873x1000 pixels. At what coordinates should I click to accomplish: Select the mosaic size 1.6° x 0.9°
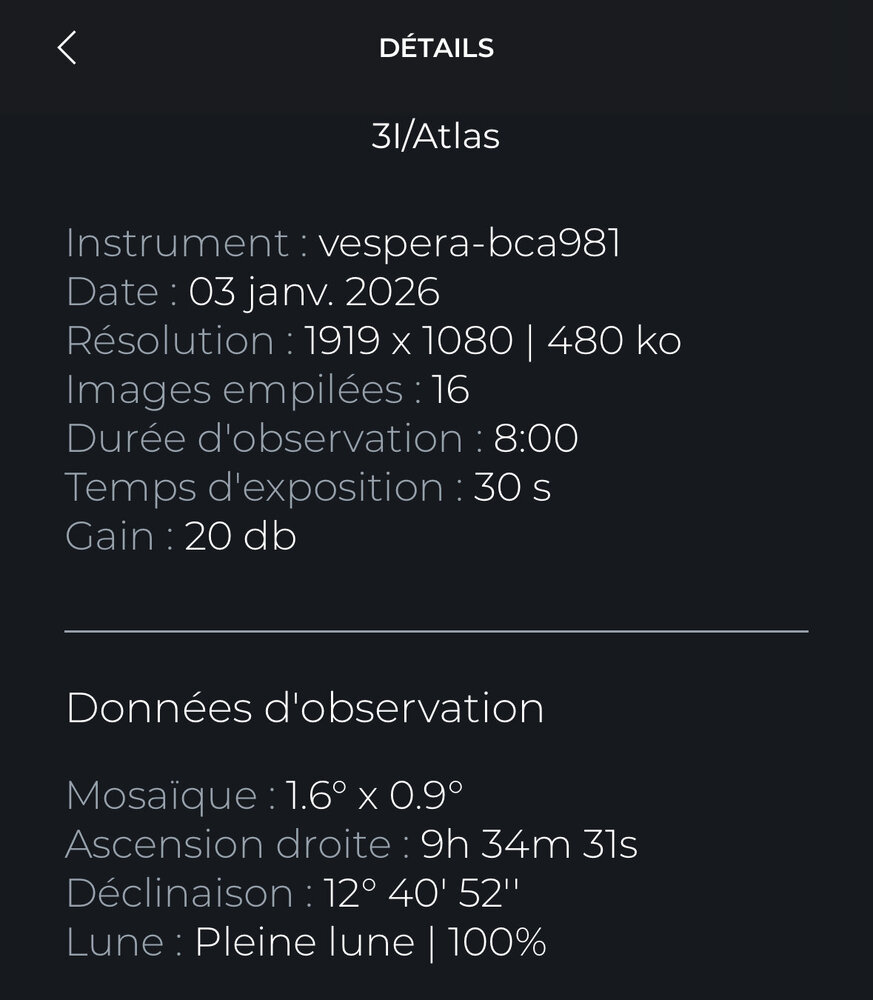pos(374,796)
